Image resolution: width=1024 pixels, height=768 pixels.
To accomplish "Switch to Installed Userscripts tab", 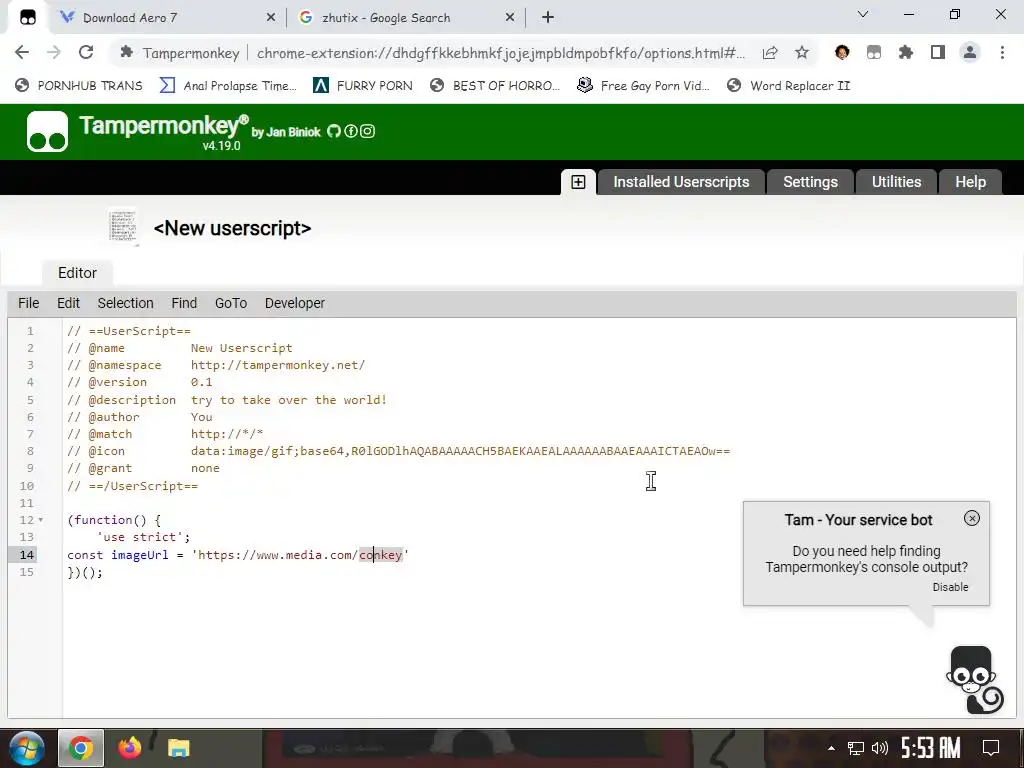I will click(x=681, y=182).
